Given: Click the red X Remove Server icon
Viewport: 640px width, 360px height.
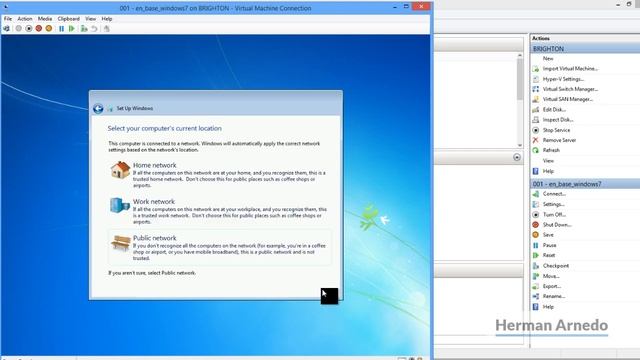Looking at the screenshot, I should 536,140.
